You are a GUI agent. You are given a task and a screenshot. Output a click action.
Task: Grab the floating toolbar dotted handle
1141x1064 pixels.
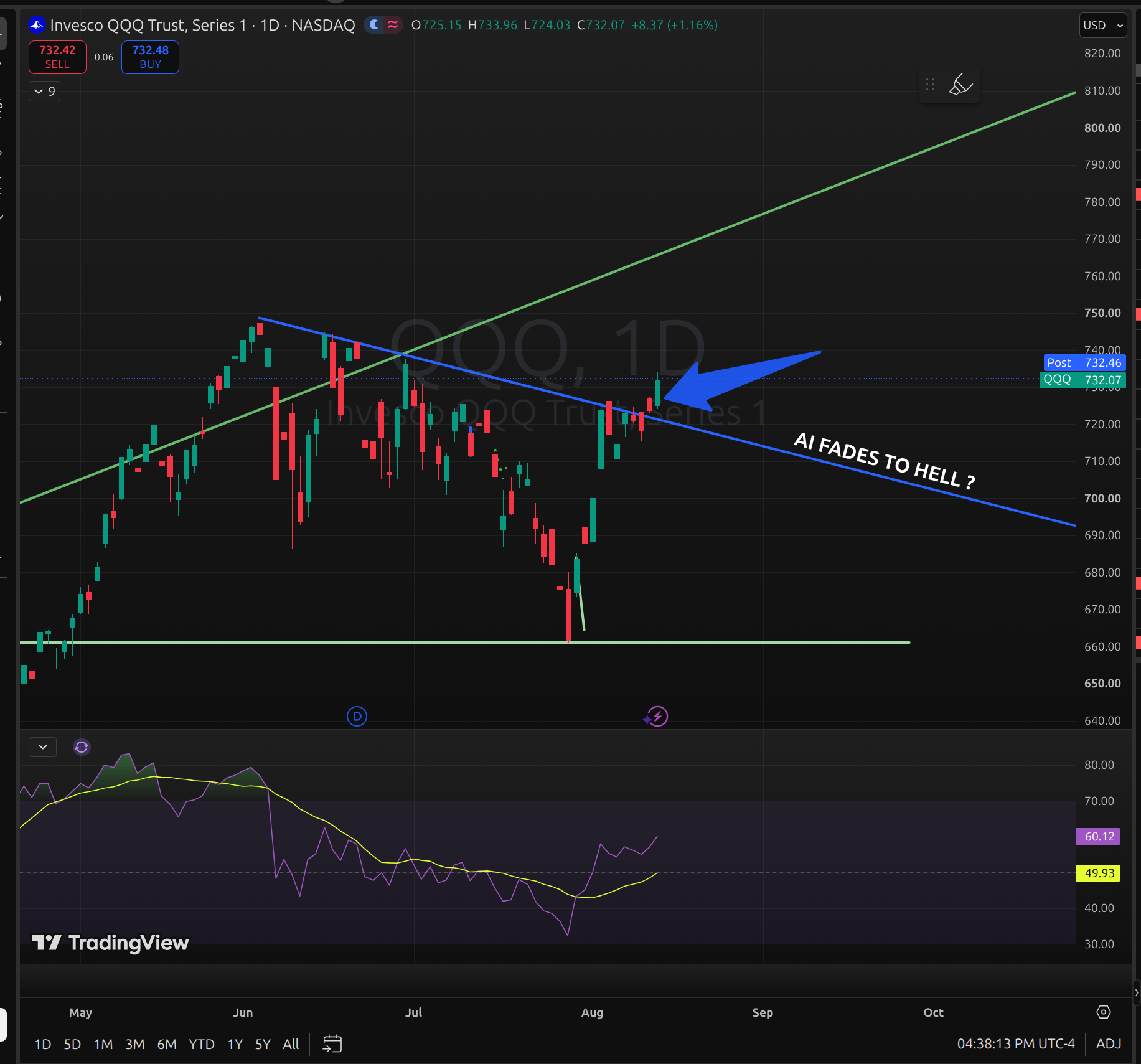[x=930, y=85]
